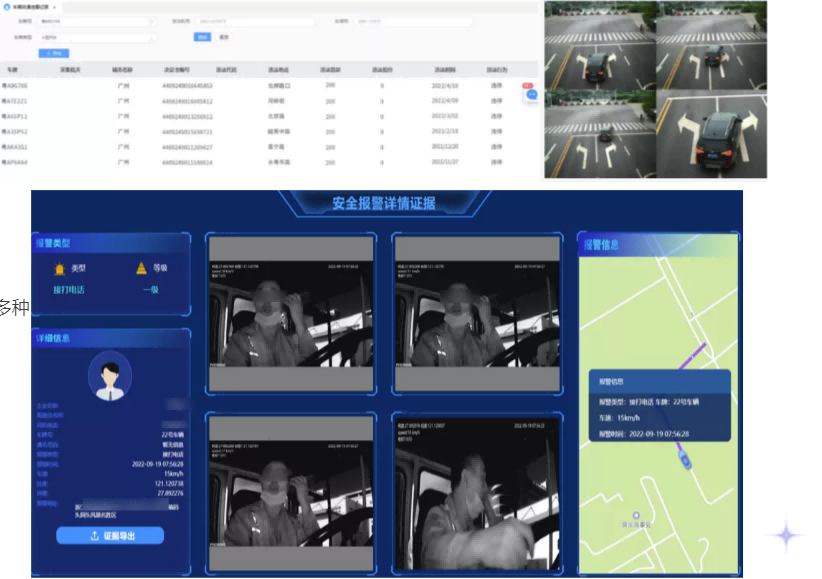The width and height of the screenshot is (822, 579).
Task: Click decision number 4409249013256912
Action: [187, 116]
